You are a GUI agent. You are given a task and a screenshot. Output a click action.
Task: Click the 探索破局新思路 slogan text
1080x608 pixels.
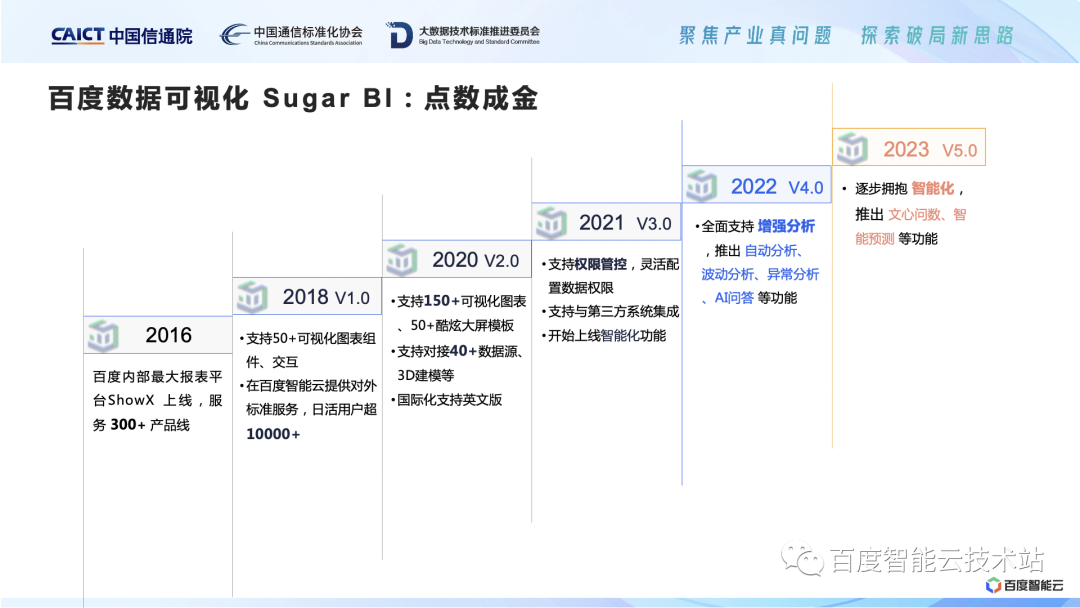[935, 31]
